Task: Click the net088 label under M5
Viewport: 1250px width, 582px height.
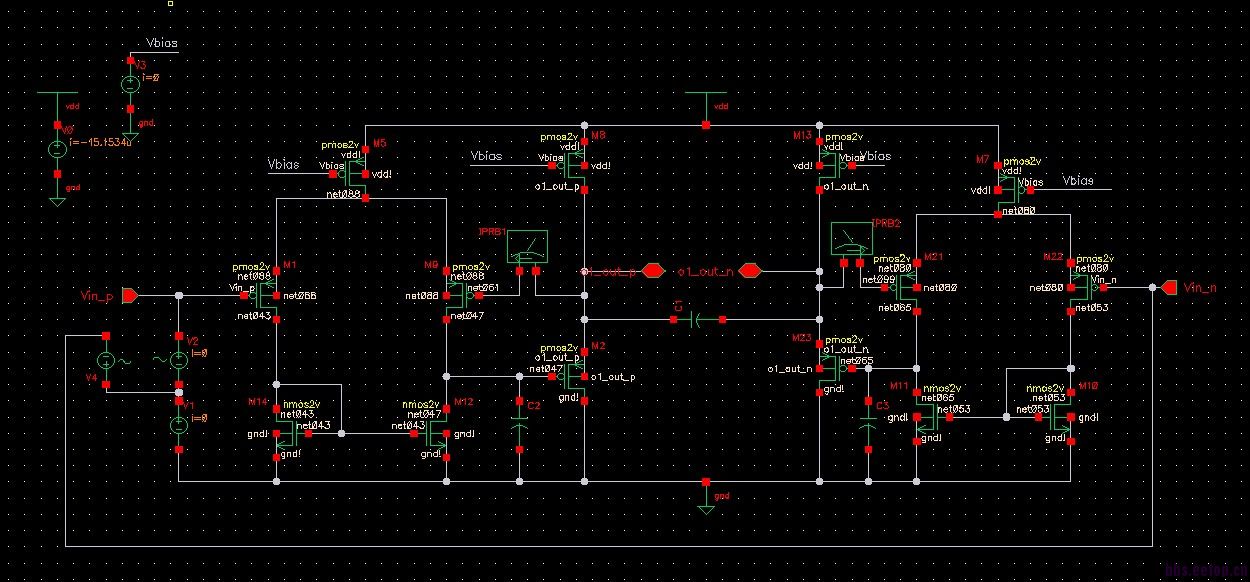Action: click(x=343, y=194)
